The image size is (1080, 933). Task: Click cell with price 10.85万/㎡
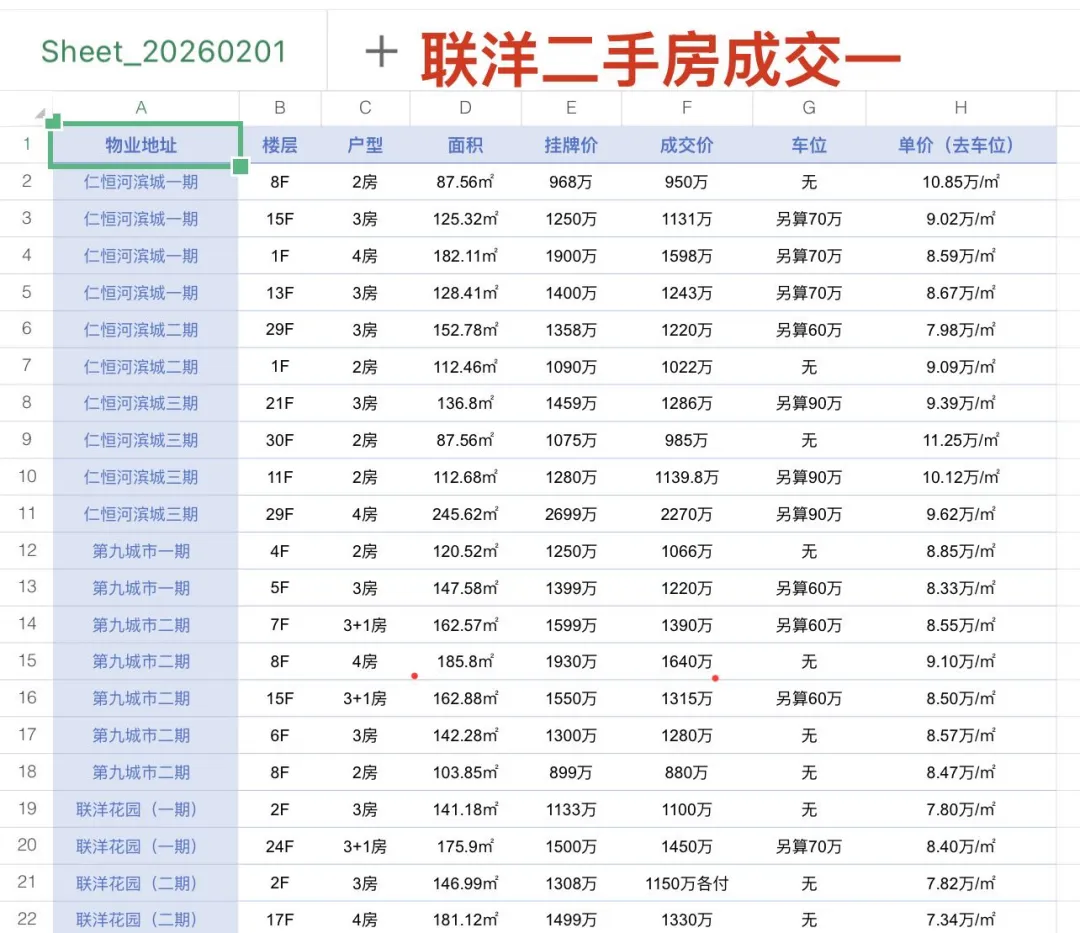[x=961, y=182]
